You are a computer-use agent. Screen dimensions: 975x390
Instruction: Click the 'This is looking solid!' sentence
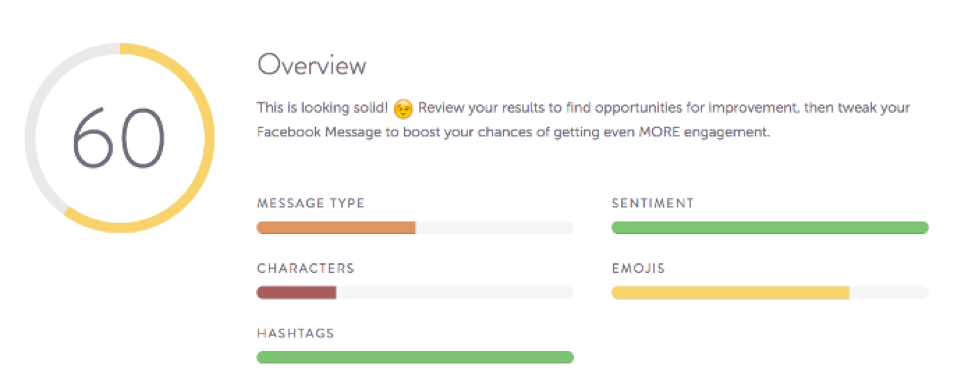pos(323,108)
